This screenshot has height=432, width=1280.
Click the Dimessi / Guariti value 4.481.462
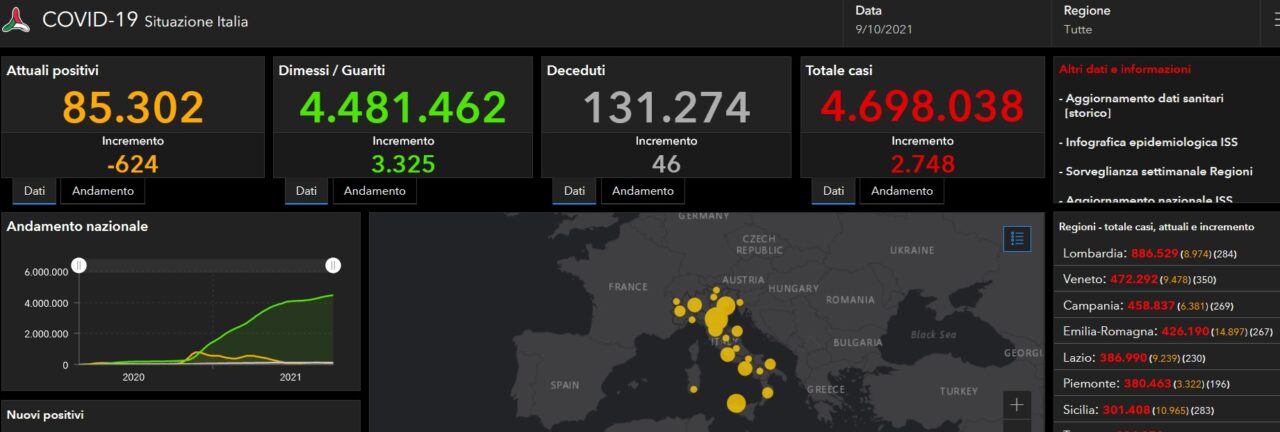(x=403, y=107)
